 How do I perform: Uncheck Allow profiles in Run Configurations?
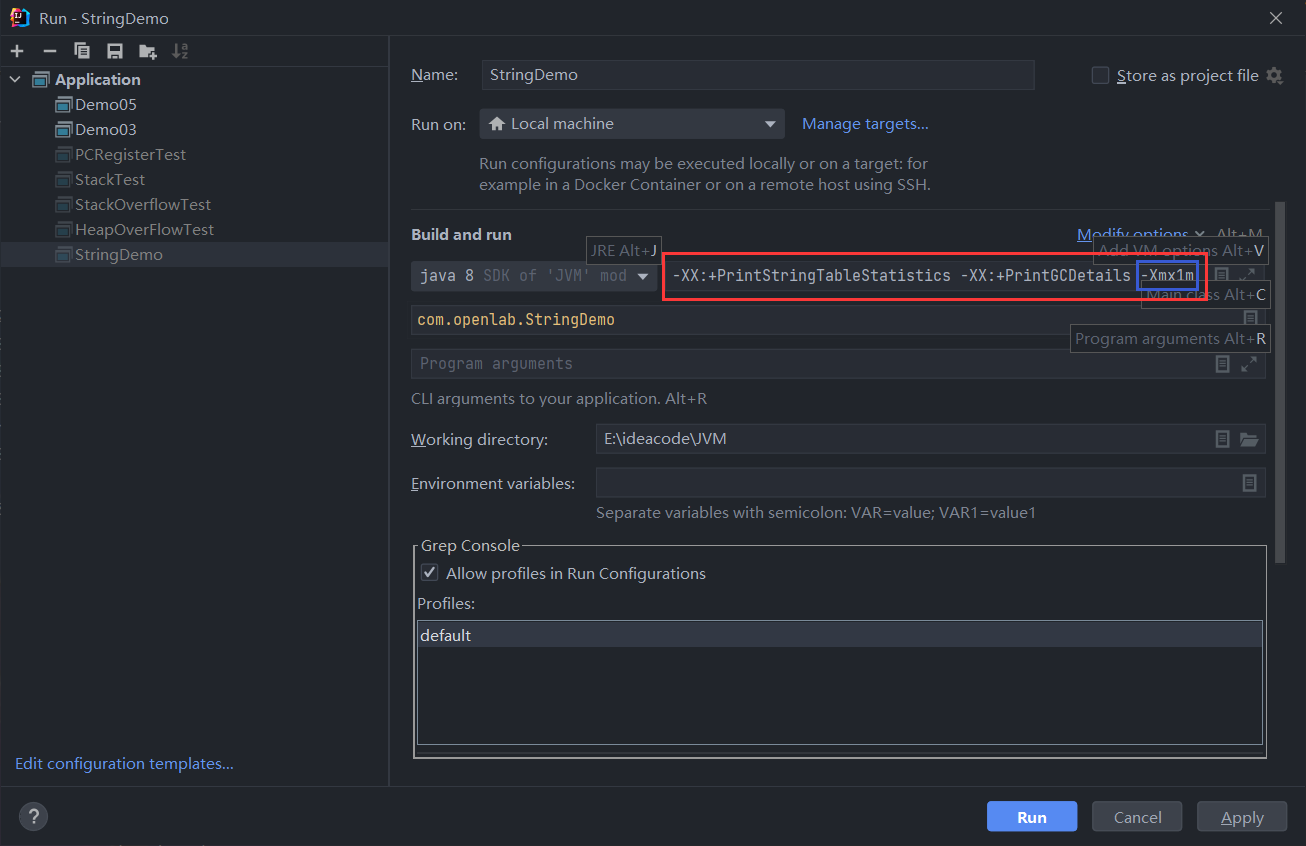click(x=429, y=573)
